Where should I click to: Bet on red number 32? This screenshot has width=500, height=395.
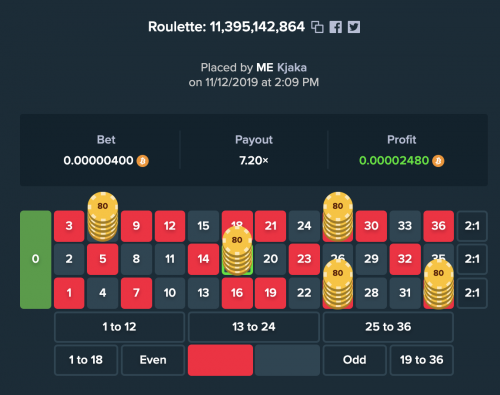(x=405, y=259)
